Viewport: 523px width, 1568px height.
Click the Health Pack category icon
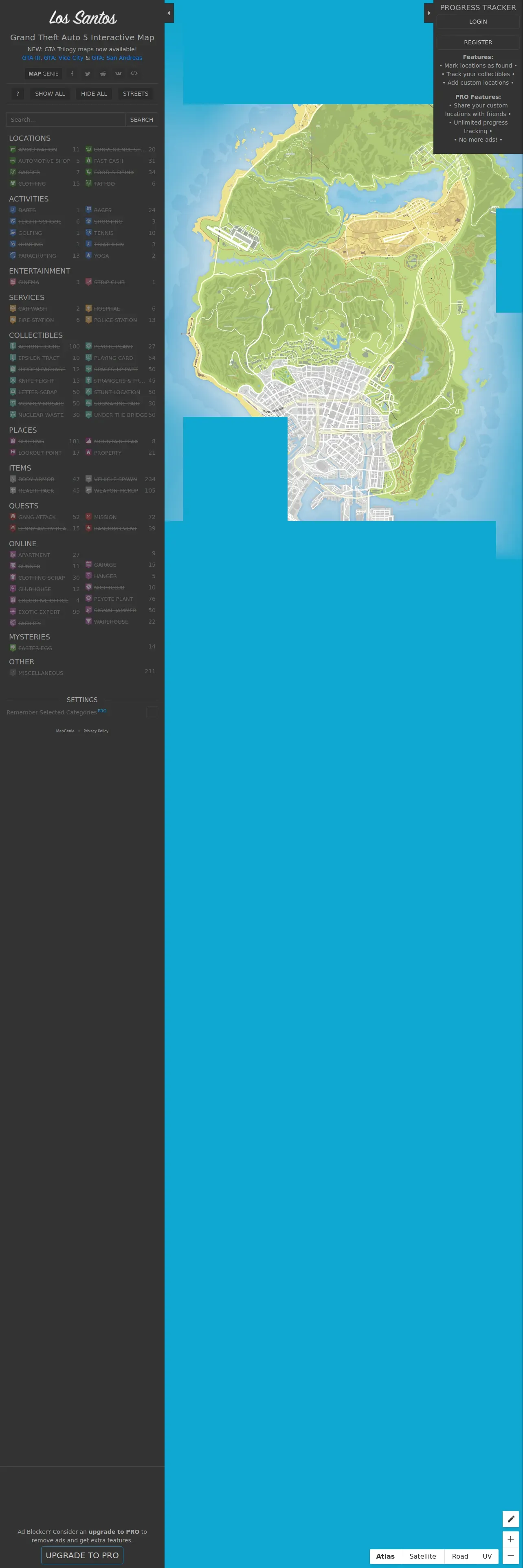[x=13, y=490]
